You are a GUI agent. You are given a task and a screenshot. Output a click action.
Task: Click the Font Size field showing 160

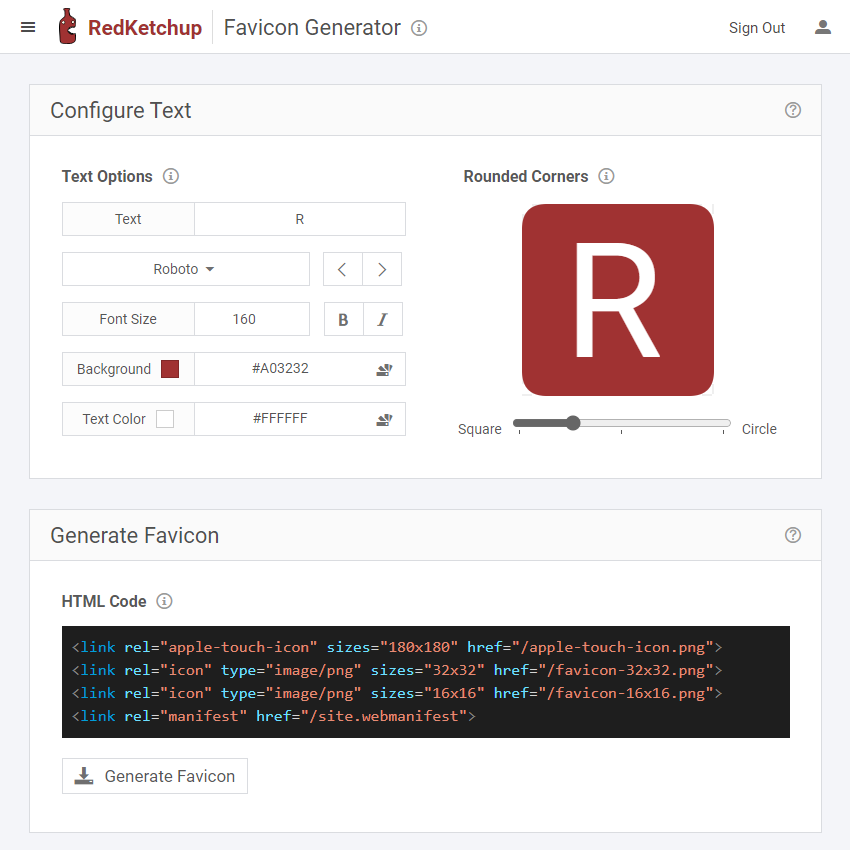252,319
